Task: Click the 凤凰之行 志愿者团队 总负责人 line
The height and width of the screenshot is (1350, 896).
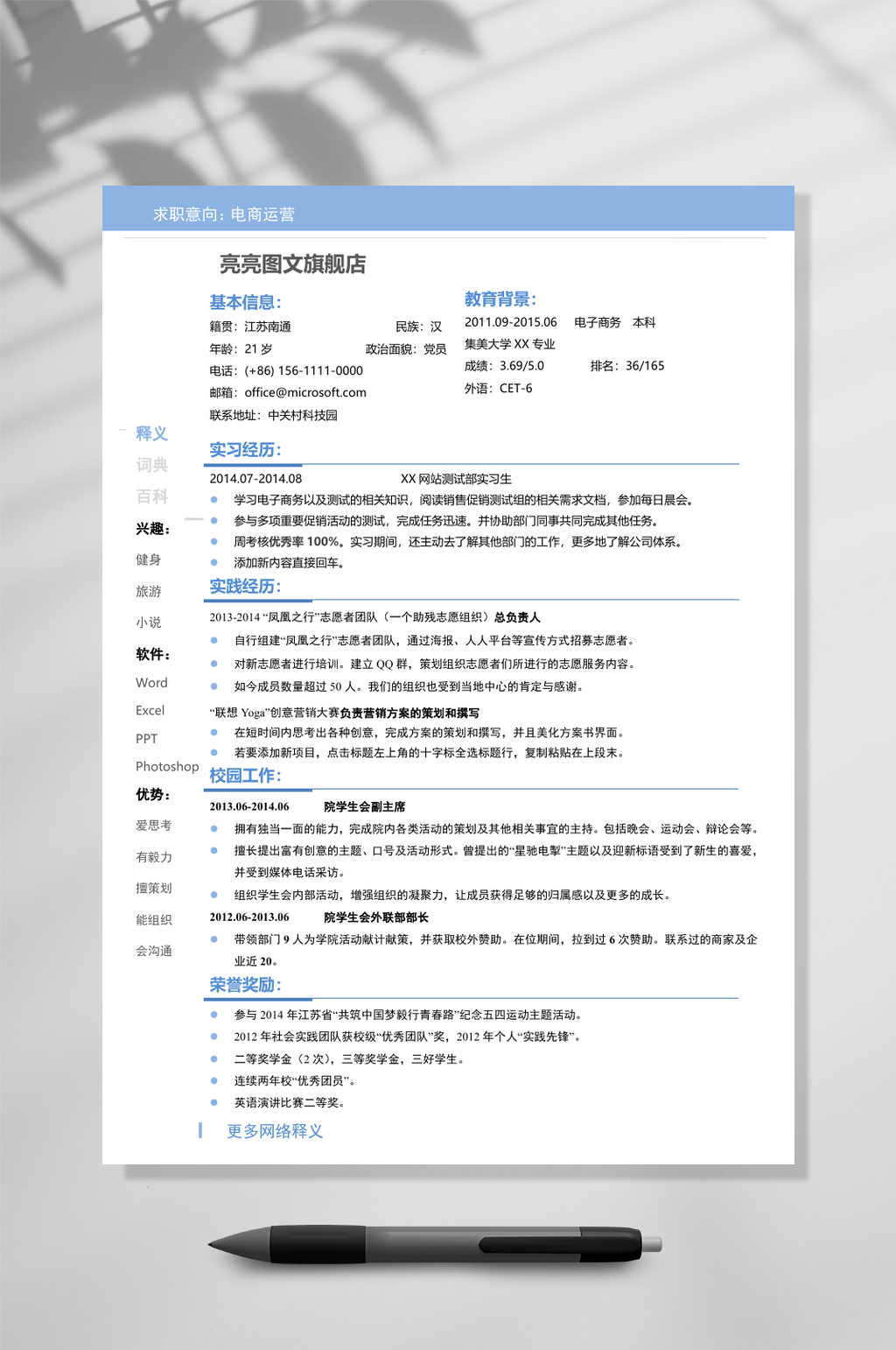Action: [374, 617]
